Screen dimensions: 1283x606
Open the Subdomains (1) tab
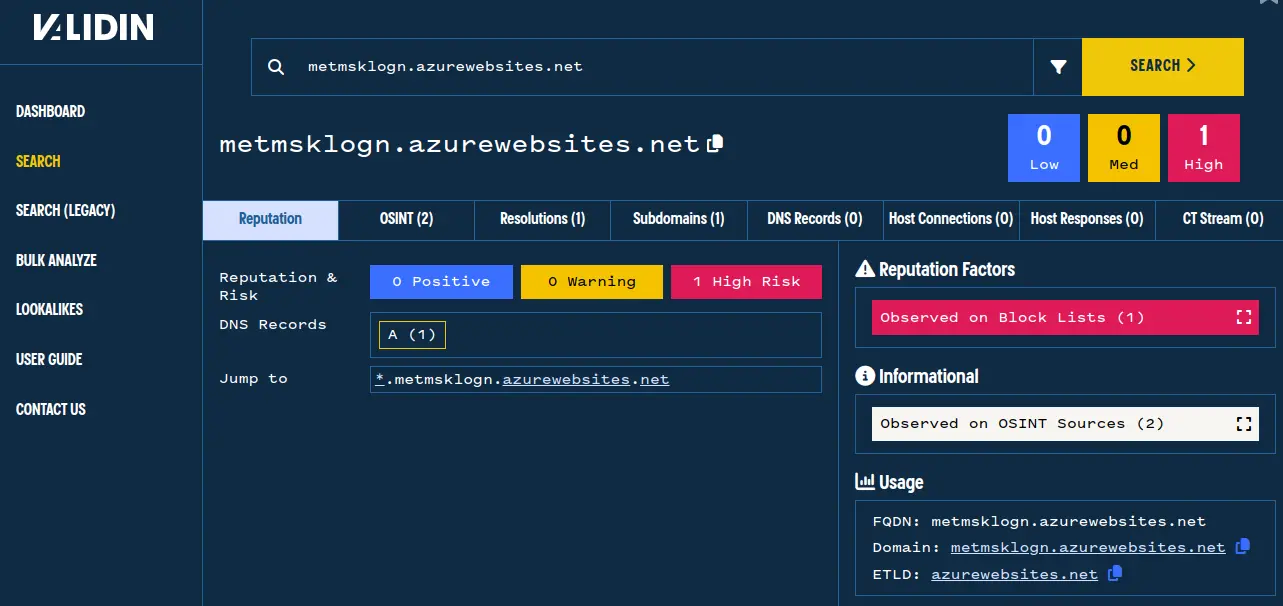pyautogui.click(x=678, y=219)
